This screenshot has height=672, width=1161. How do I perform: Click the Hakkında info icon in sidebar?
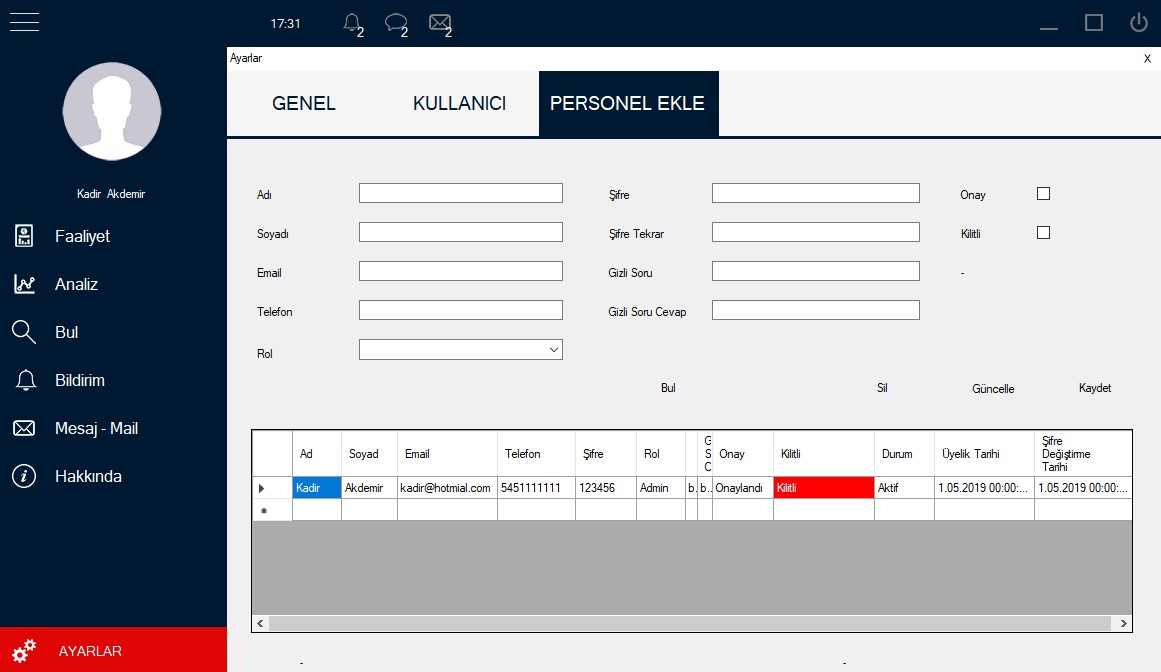(x=24, y=477)
